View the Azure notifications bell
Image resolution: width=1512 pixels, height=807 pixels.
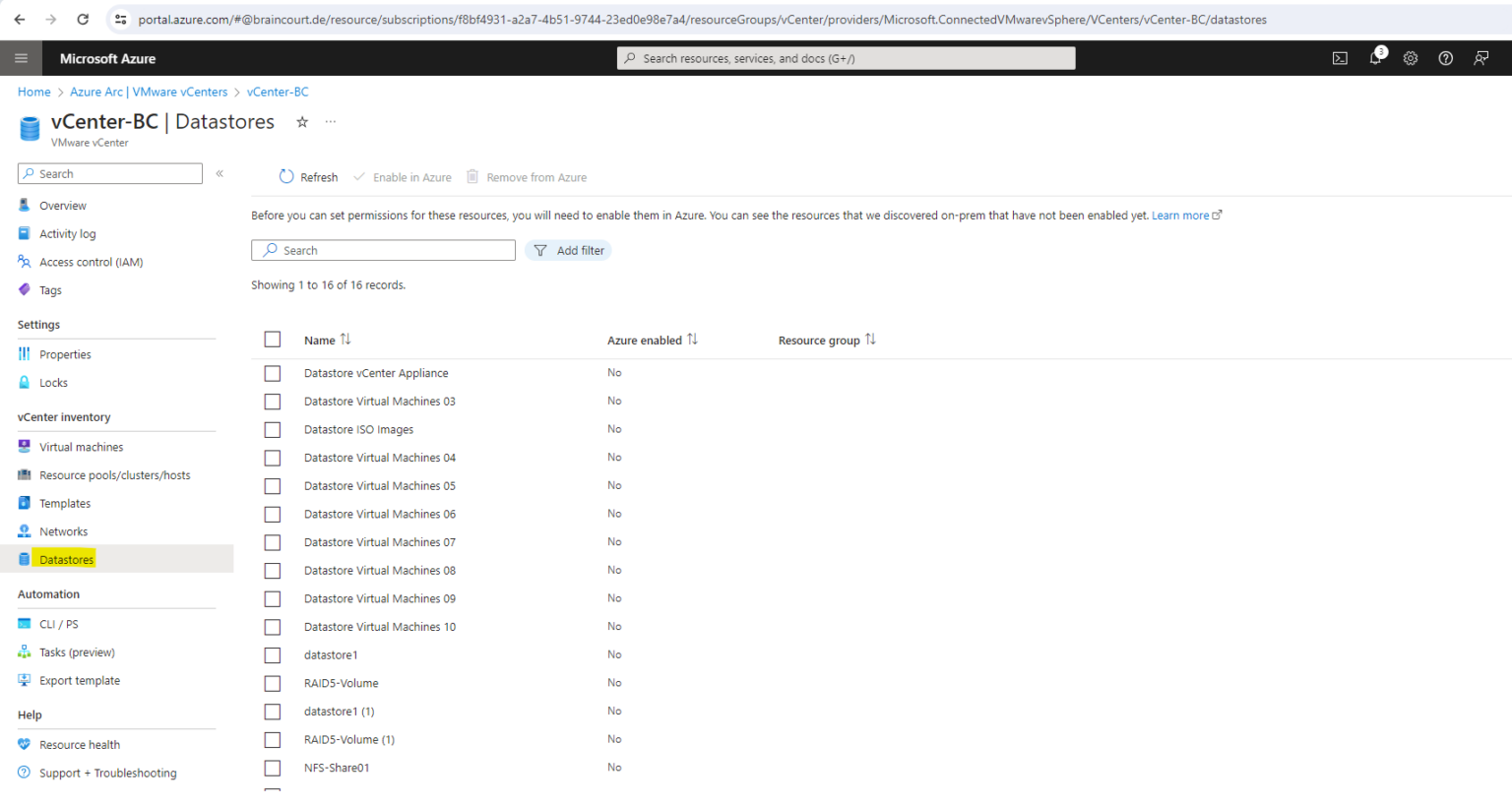pos(1375,58)
